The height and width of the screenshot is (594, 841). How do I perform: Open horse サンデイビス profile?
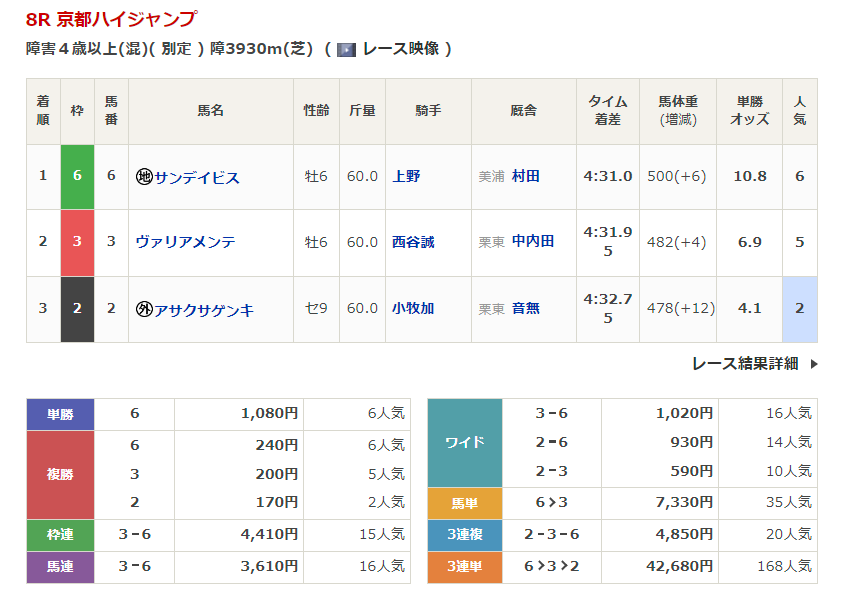click(196, 177)
